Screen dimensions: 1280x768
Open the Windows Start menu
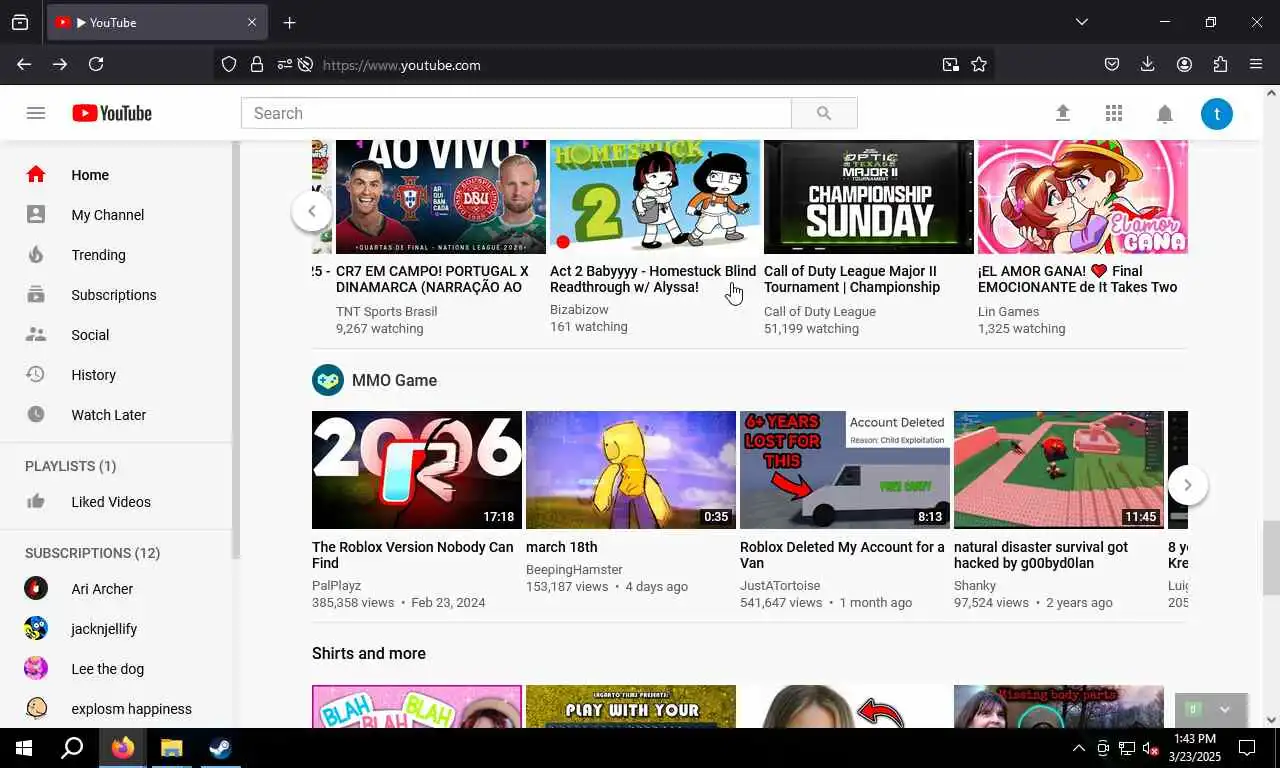click(x=24, y=748)
